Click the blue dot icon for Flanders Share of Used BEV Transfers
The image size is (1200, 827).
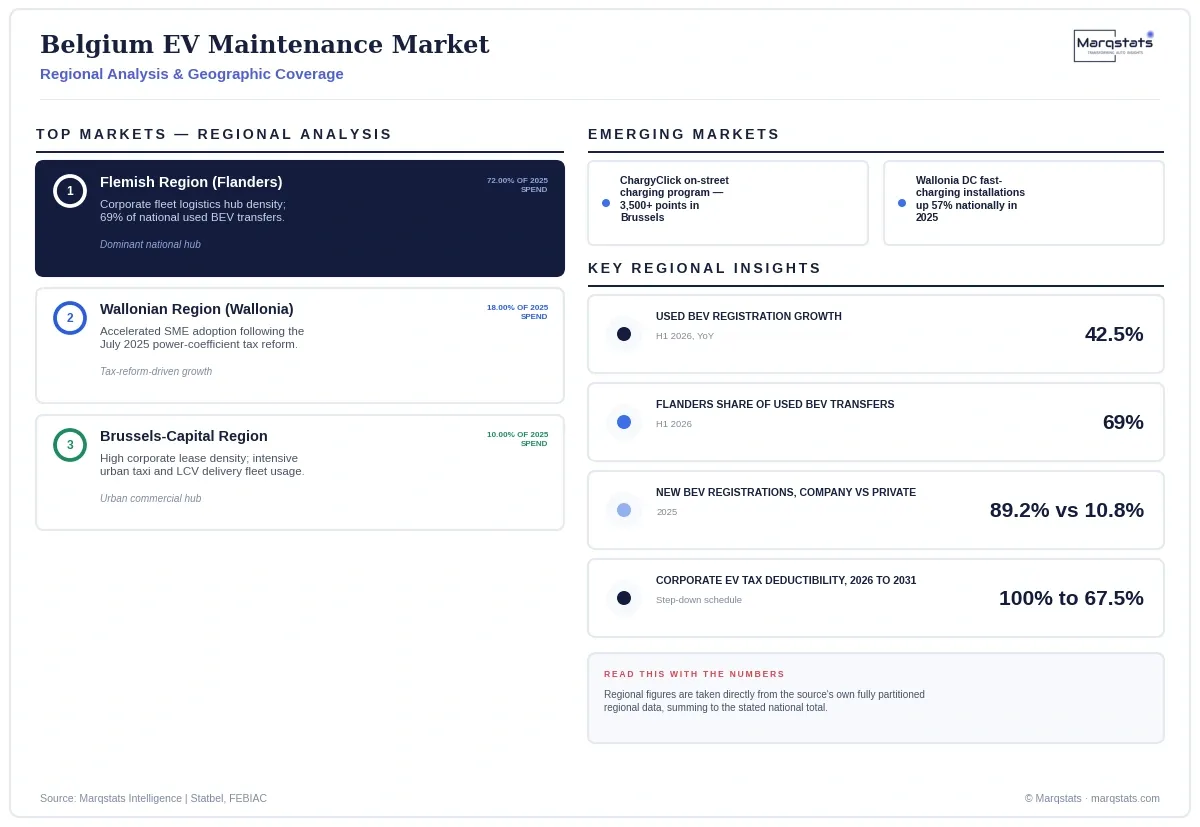click(x=624, y=422)
